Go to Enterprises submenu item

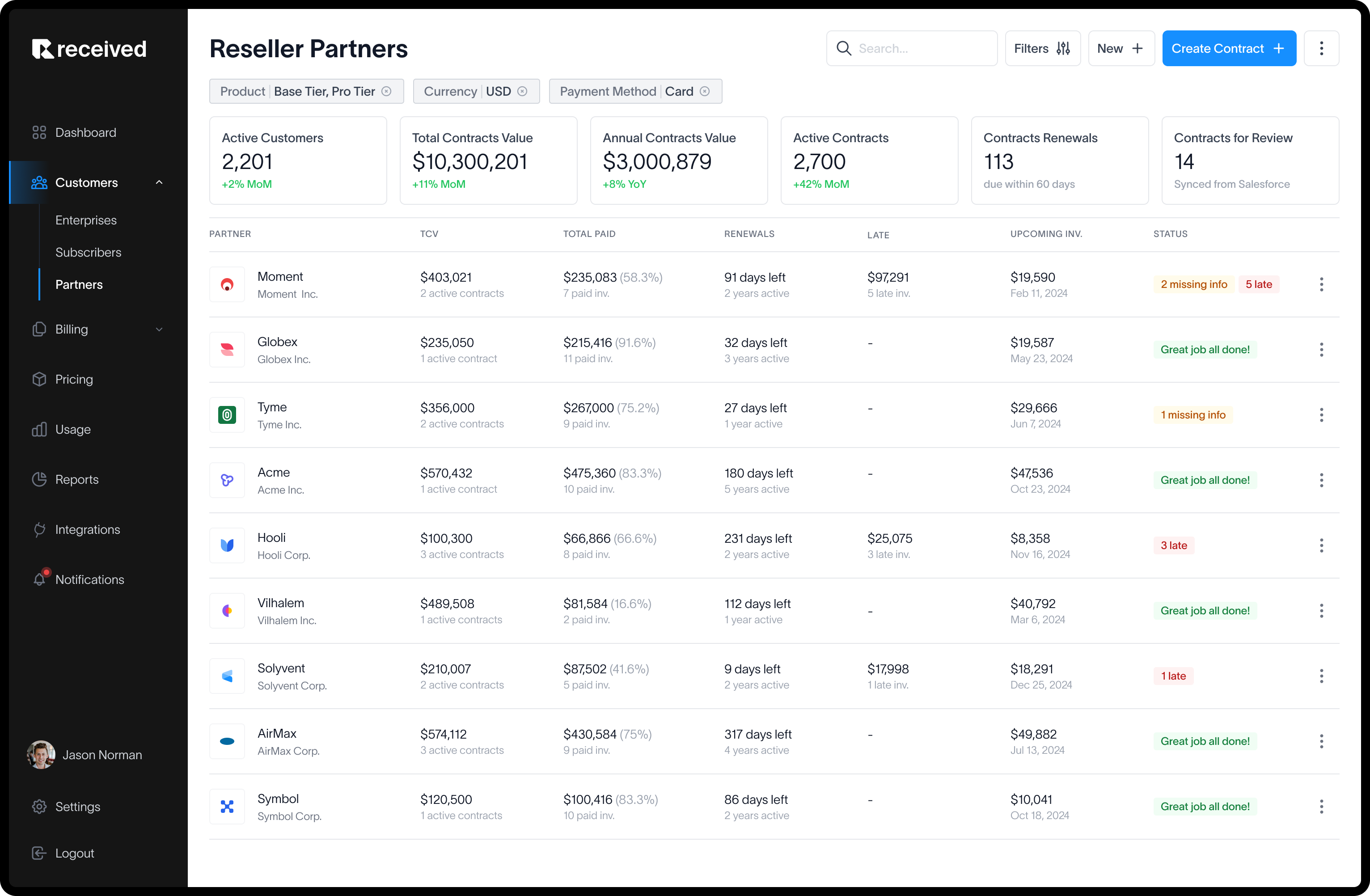(x=86, y=220)
